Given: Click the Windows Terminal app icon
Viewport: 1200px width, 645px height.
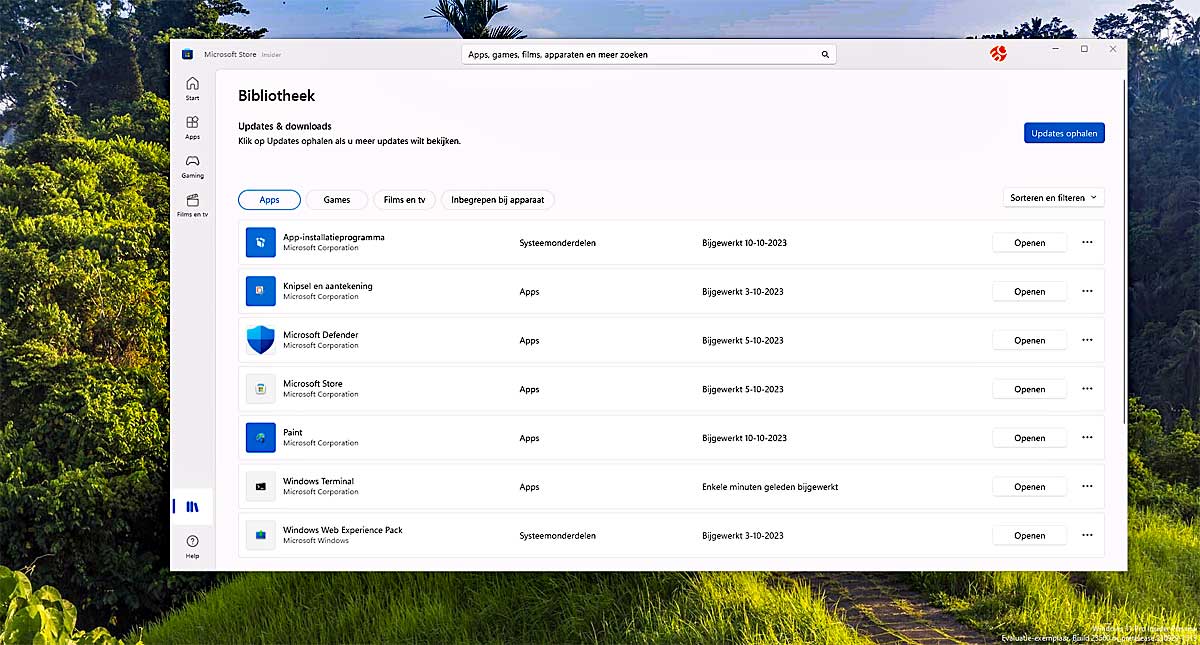Looking at the screenshot, I should [x=260, y=487].
